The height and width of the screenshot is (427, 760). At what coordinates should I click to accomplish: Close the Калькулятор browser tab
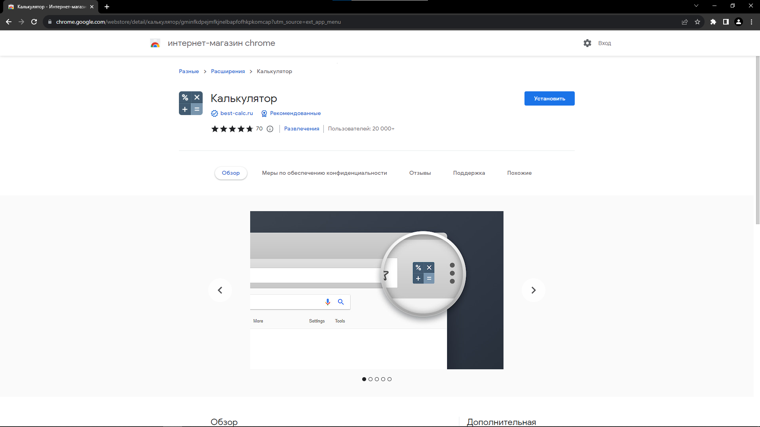(x=92, y=7)
